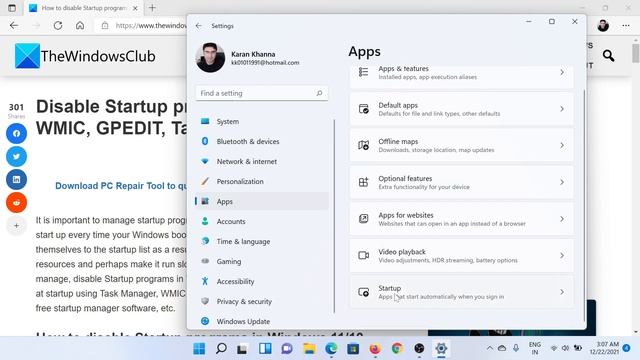Share article on Facebook
This screenshot has width=640, height=360.
click(16, 133)
